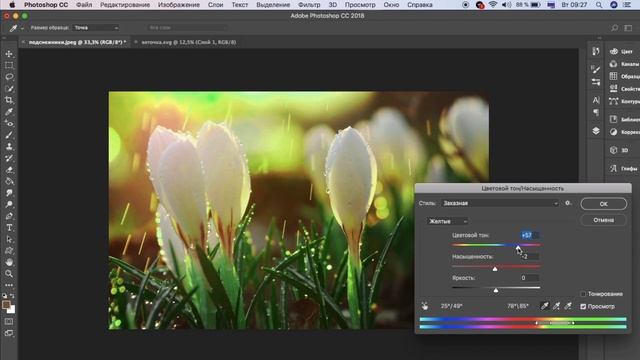Swap foreground and background colors
Viewport: 640px width, 360px height.
click(x=13, y=296)
